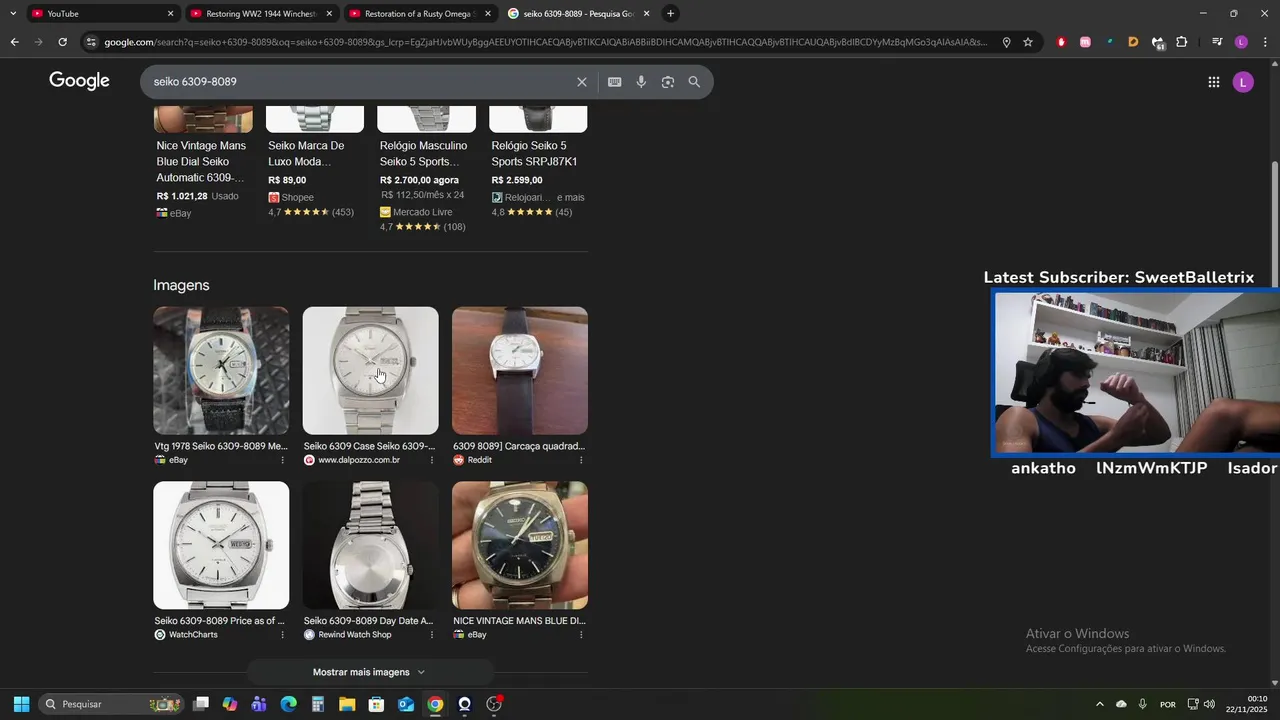The height and width of the screenshot is (720, 1280).
Task: Expand Mostrar mais imagens
Action: (370, 672)
